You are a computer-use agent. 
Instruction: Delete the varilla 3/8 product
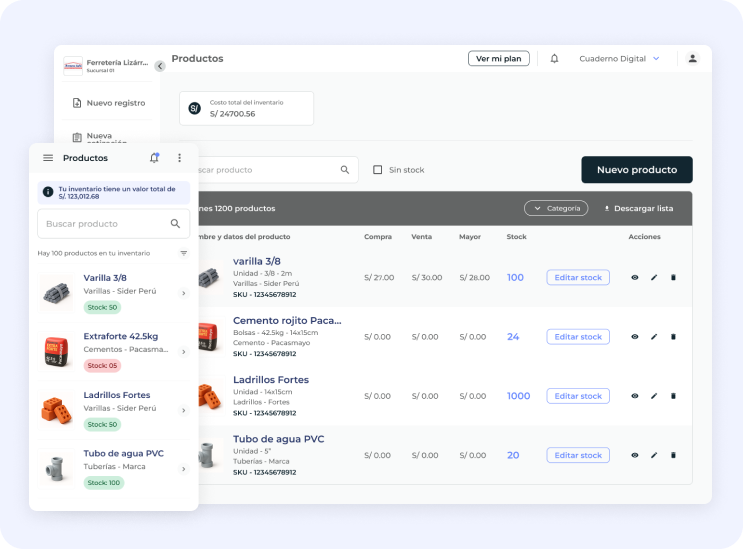coord(673,278)
